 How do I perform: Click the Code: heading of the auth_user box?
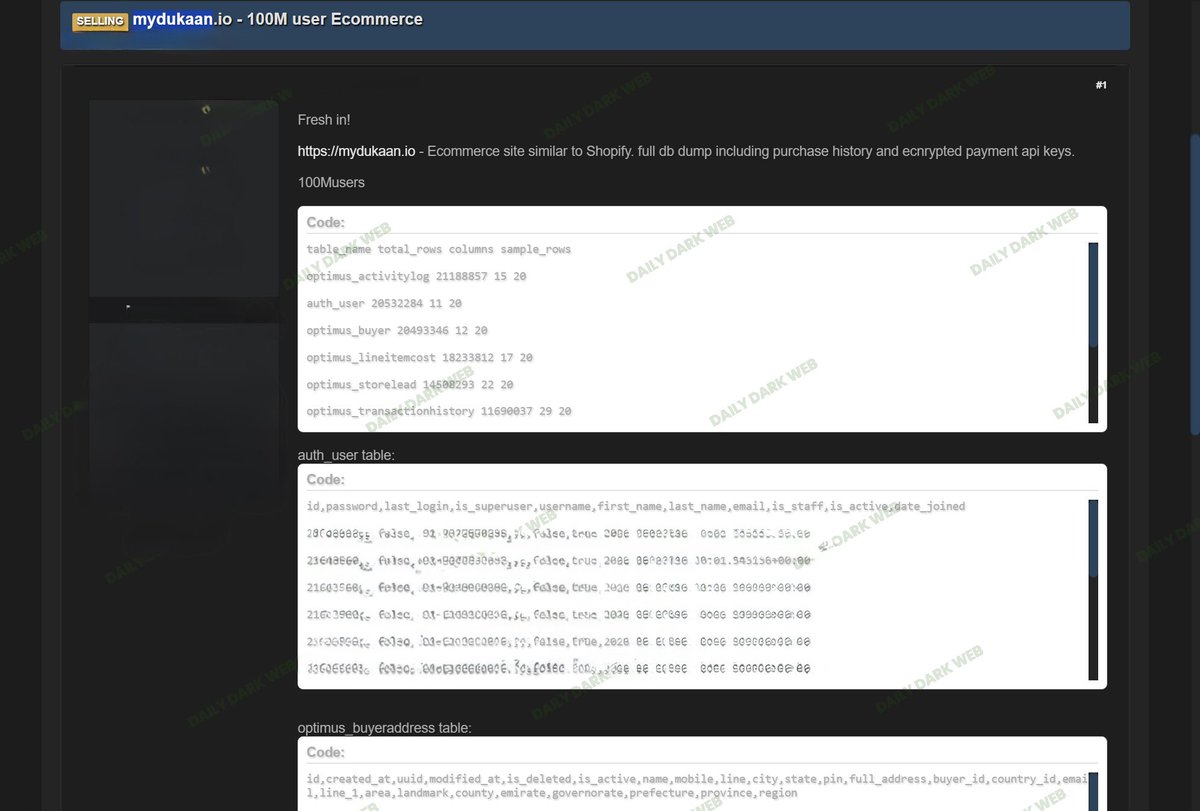[x=326, y=480]
